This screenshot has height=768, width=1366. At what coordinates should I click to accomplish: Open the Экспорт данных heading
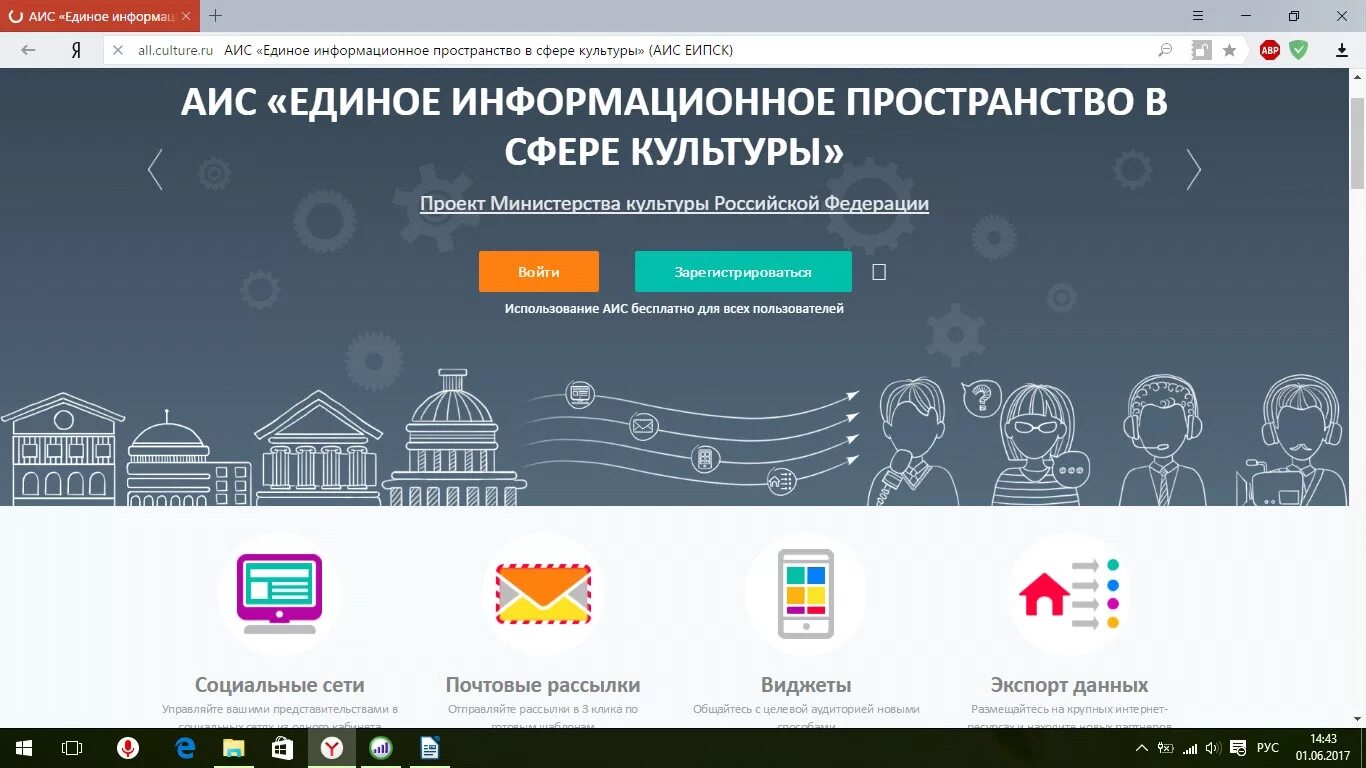1069,686
